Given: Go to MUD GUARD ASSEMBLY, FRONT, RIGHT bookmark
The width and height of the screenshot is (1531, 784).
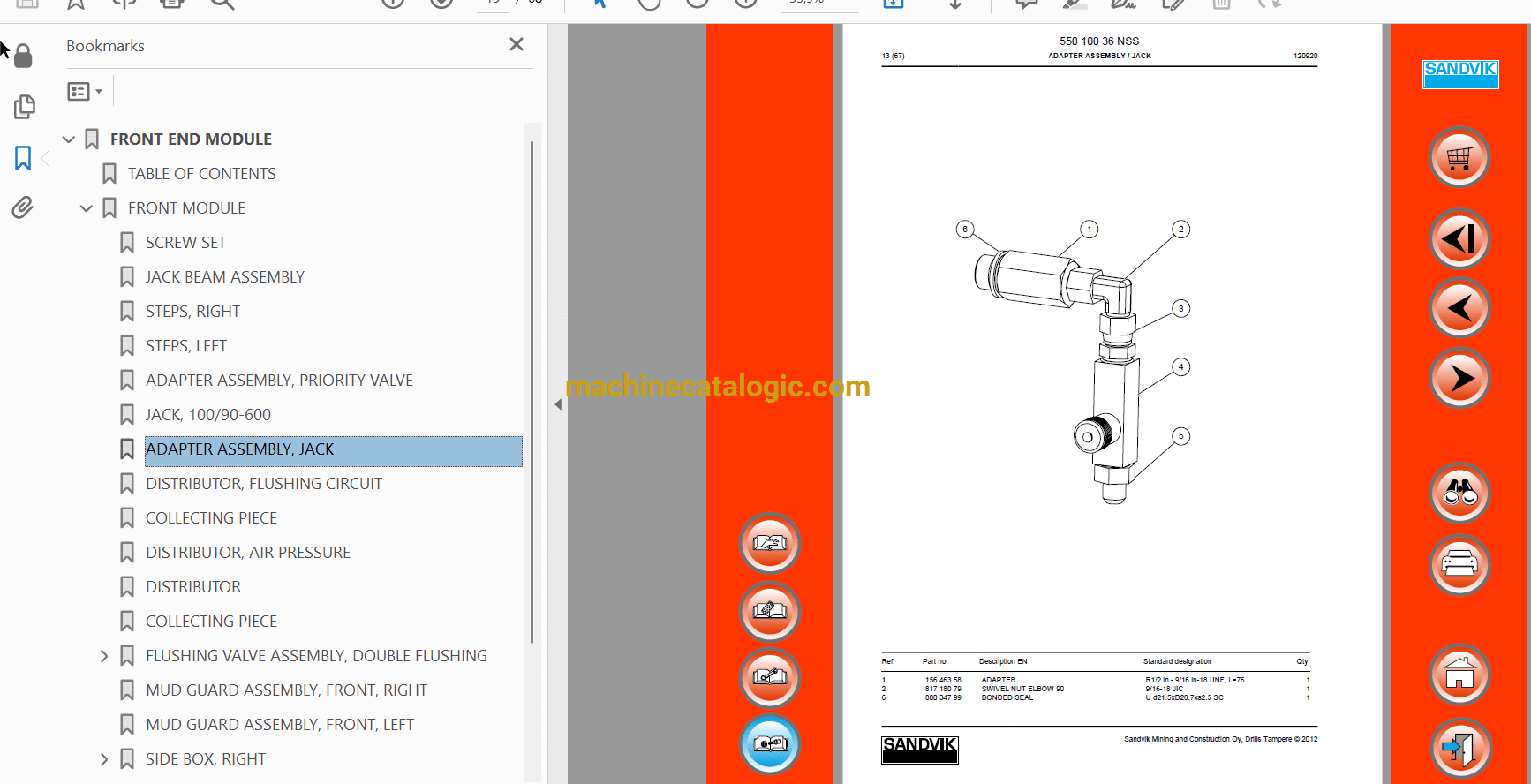Looking at the screenshot, I should [286, 690].
